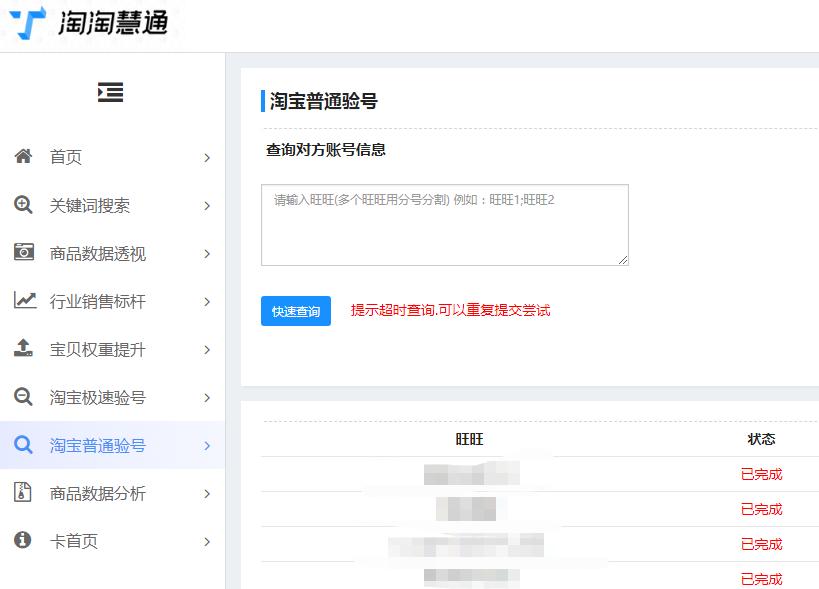Expand the 关键词搜索 submenu arrow
Screen dimensions: 819x589
[x=208, y=205]
